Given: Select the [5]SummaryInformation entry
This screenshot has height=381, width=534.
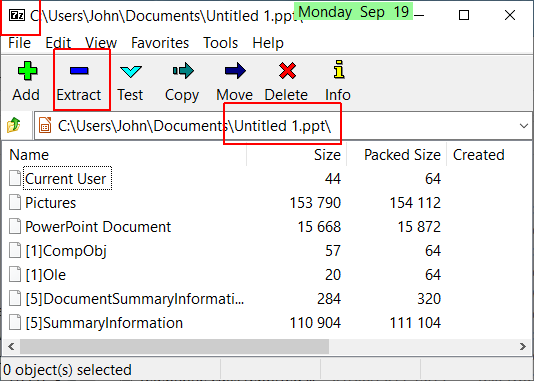Looking at the screenshot, I should coord(104,323).
